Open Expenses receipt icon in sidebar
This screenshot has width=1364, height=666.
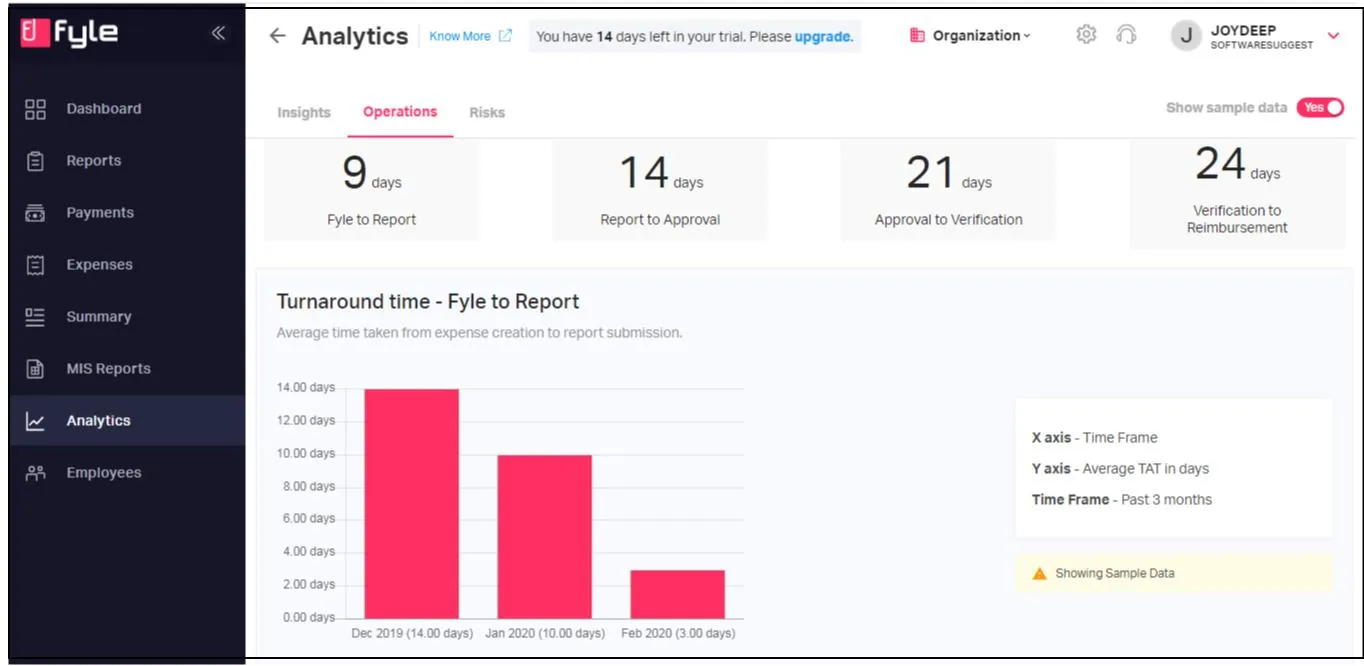tap(35, 265)
